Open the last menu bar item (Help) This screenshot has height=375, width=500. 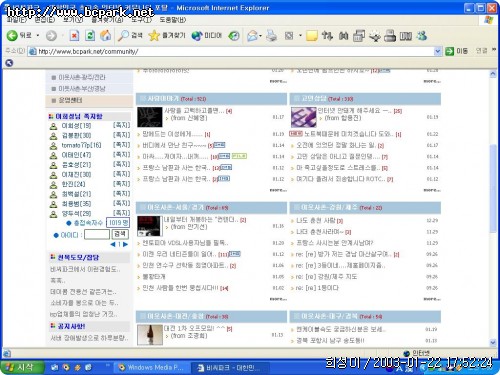pos(173,20)
